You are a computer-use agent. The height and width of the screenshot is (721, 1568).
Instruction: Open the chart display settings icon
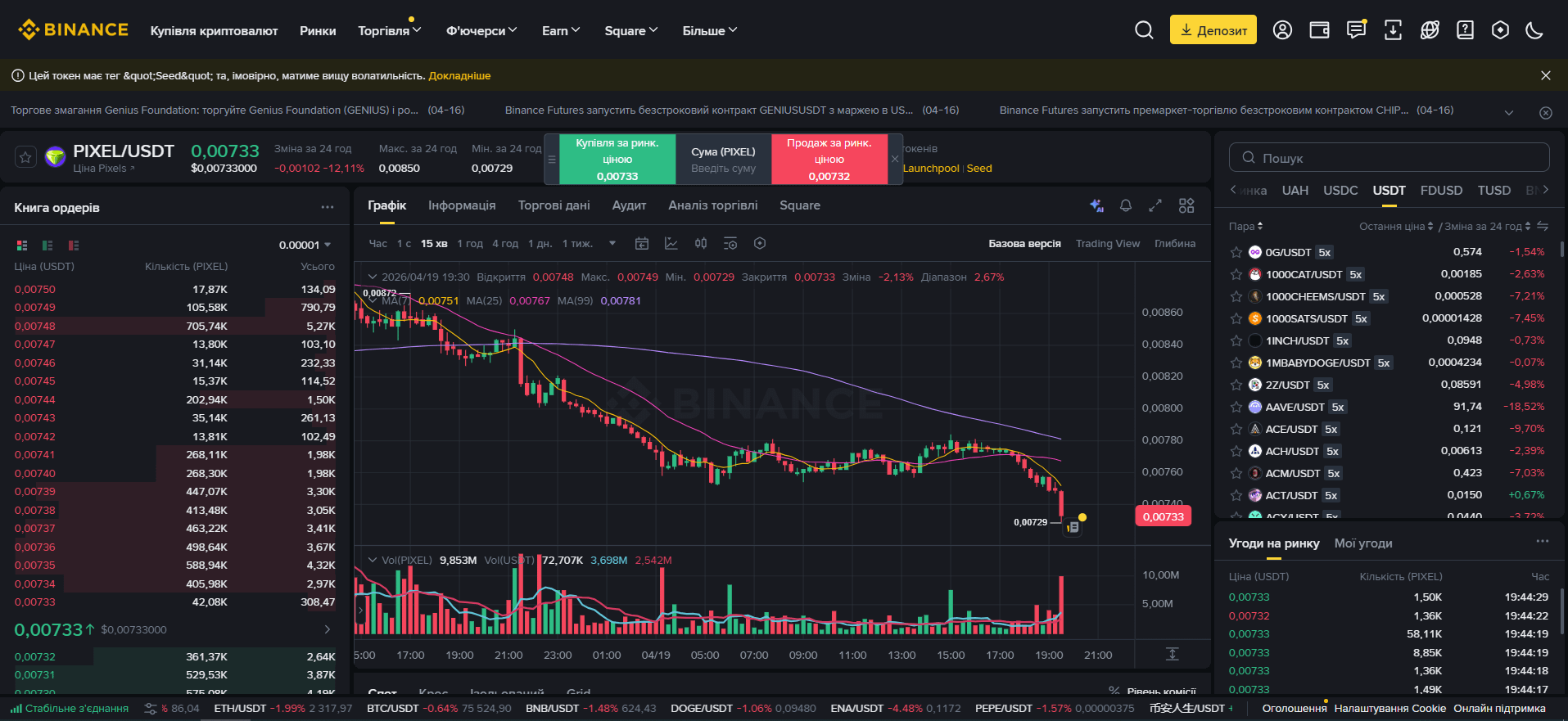pyautogui.click(x=730, y=243)
